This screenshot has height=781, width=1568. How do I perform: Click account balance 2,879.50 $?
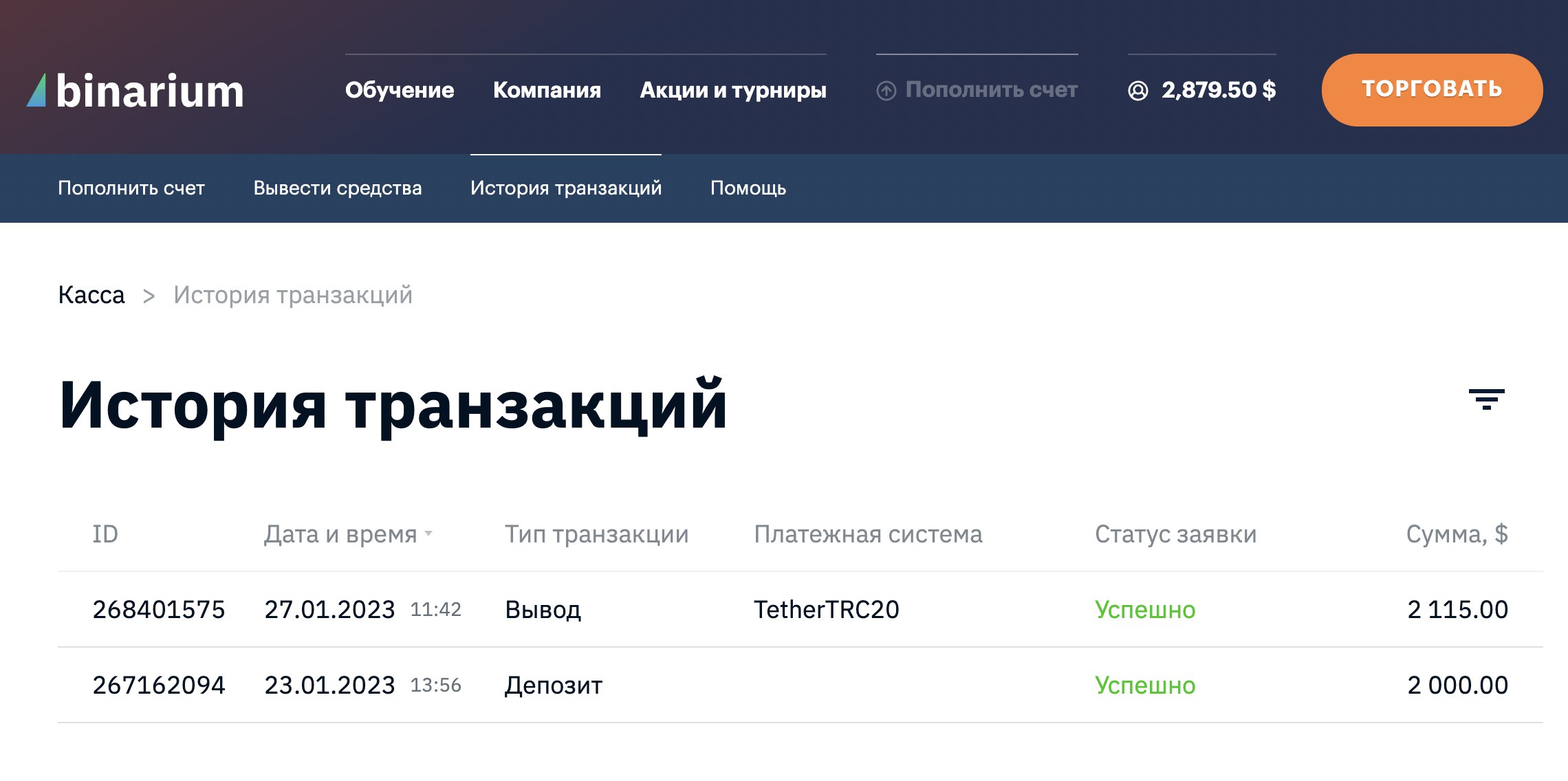point(1219,90)
